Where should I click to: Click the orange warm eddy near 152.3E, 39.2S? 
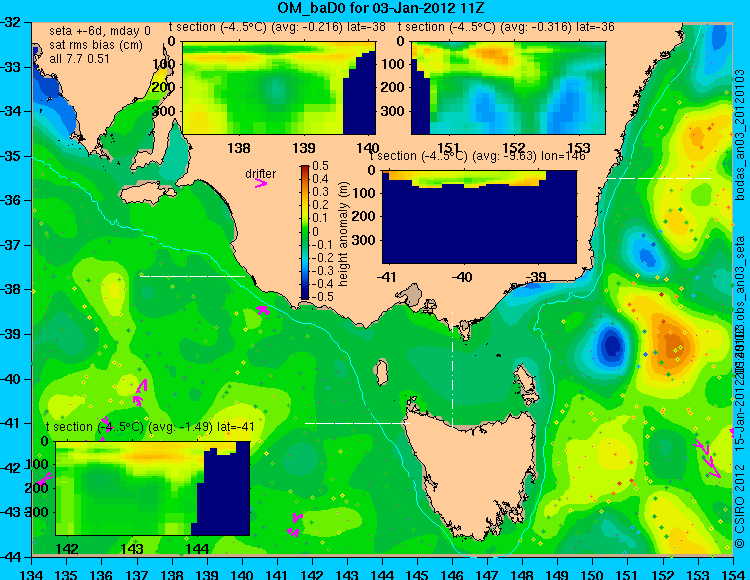pos(672,343)
